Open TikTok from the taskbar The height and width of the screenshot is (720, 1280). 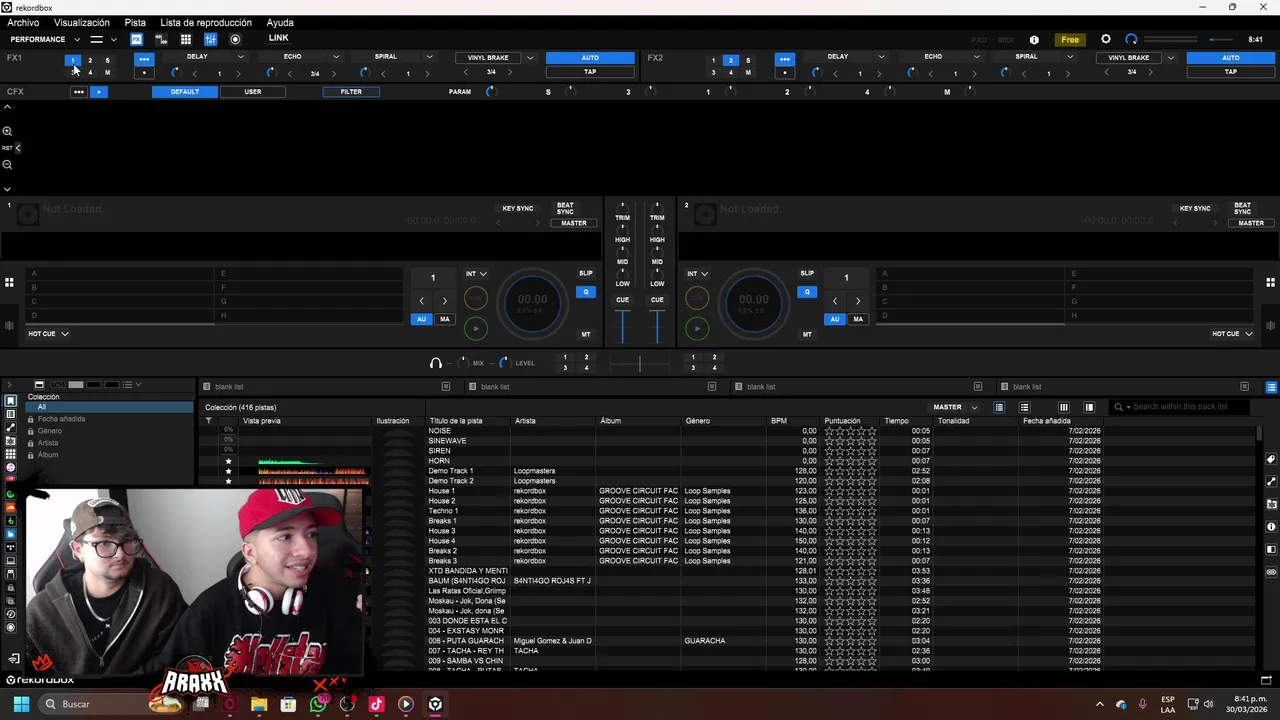(376, 704)
